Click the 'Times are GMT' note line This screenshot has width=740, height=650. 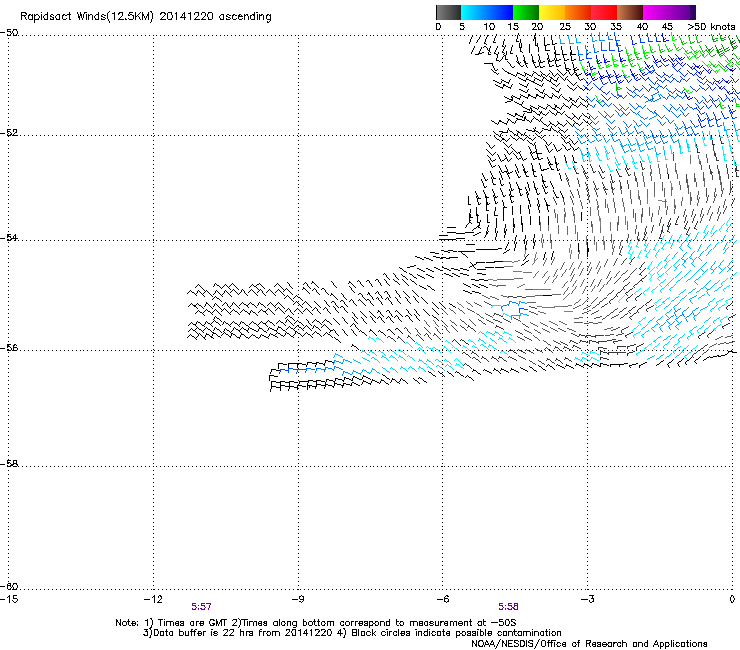[316, 623]
